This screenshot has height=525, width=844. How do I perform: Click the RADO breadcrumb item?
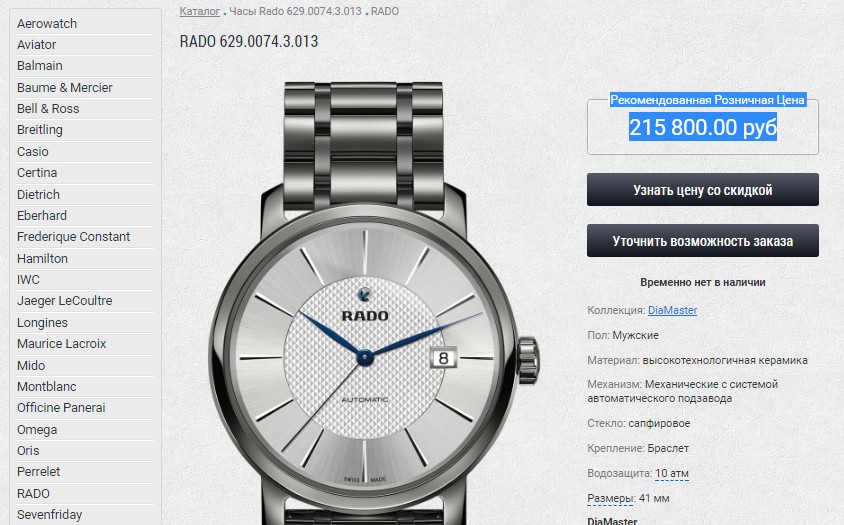[x=385, y=11]
